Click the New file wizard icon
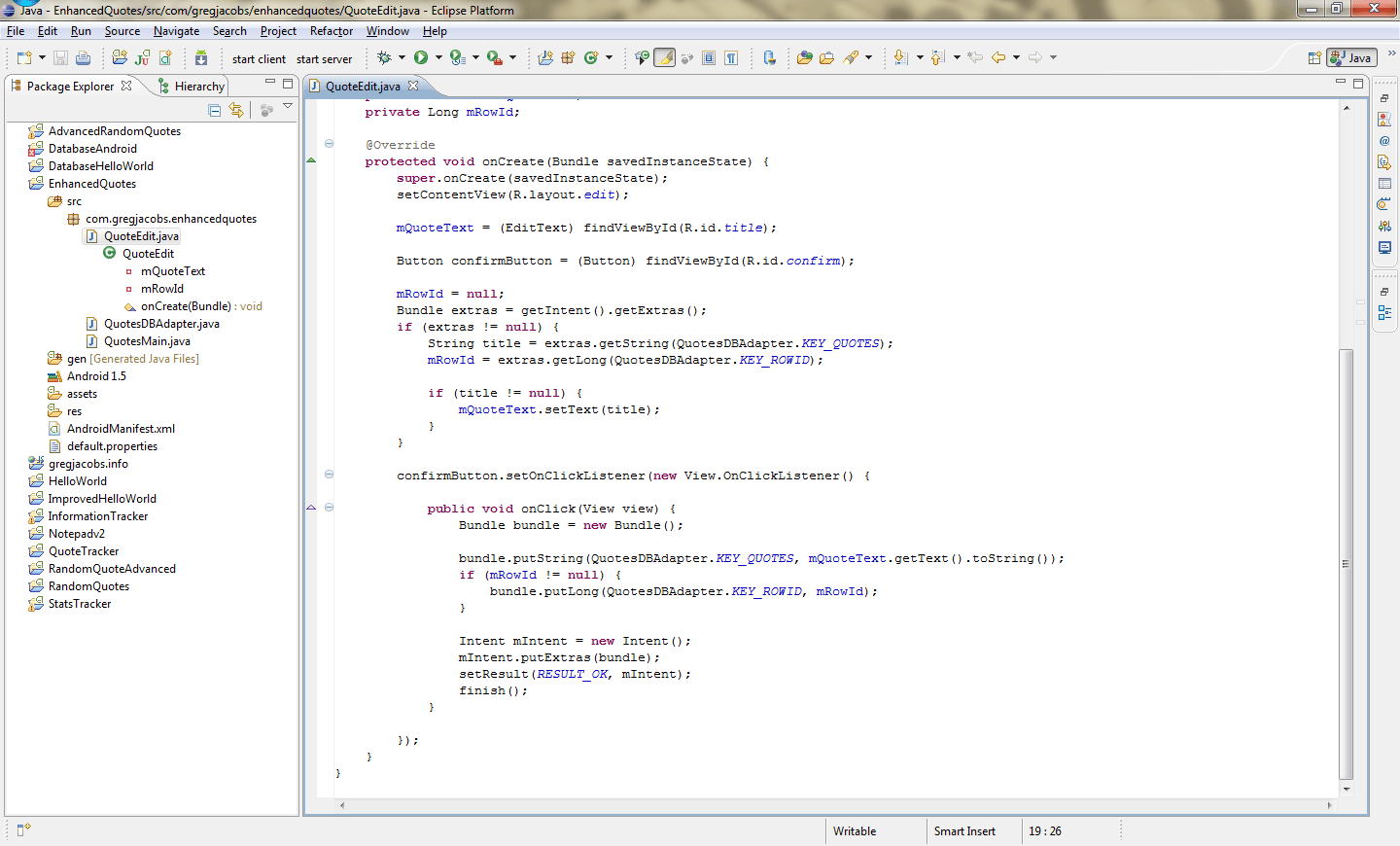The height and width of the screenshot is (846, 1400). click(x=24, y=58)
